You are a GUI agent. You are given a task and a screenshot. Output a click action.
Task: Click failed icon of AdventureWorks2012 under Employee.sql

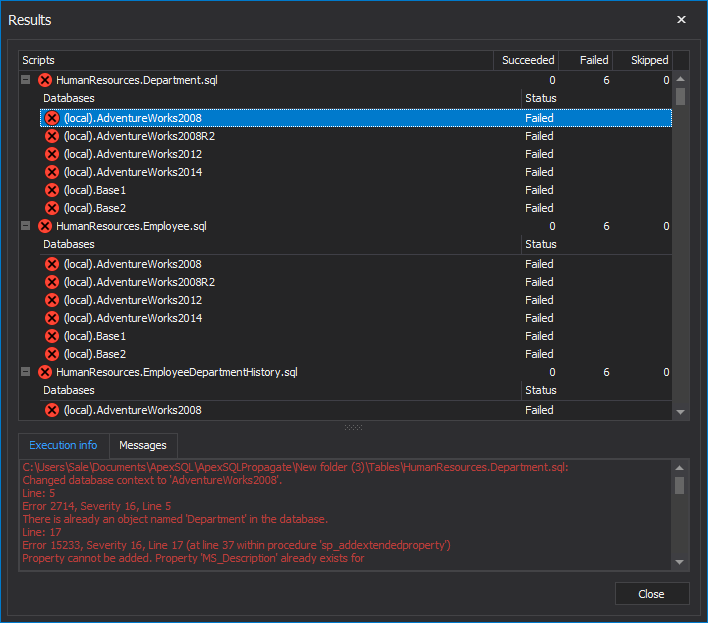52,300
